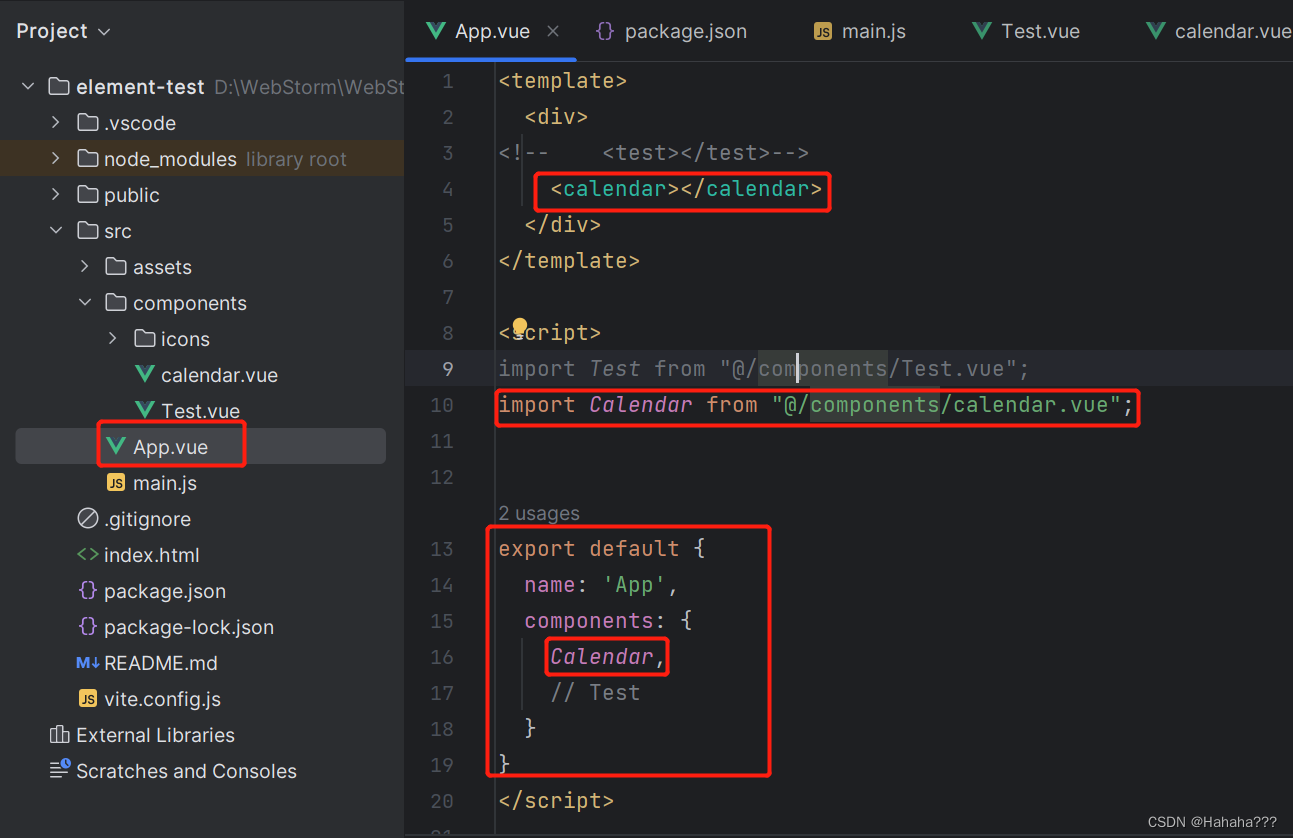The width and height of the screenshot is (1293, 838).
Task: Click the index.html file icon
Action: (88, 555)
